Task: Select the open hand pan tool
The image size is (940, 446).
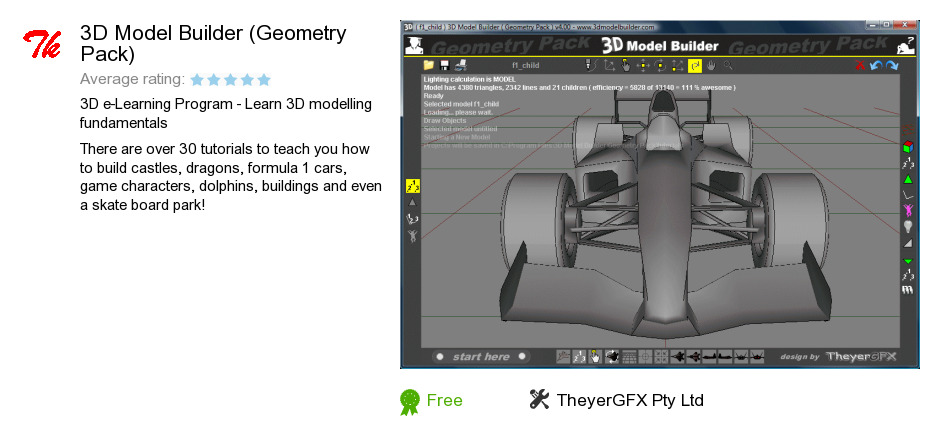Action: (711, 65)
